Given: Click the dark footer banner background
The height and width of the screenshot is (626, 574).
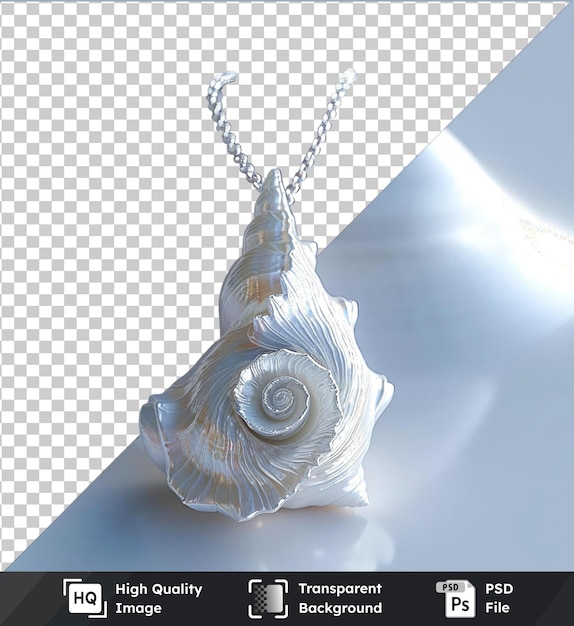Looking at the screenshot, I should tap(287, 599).
